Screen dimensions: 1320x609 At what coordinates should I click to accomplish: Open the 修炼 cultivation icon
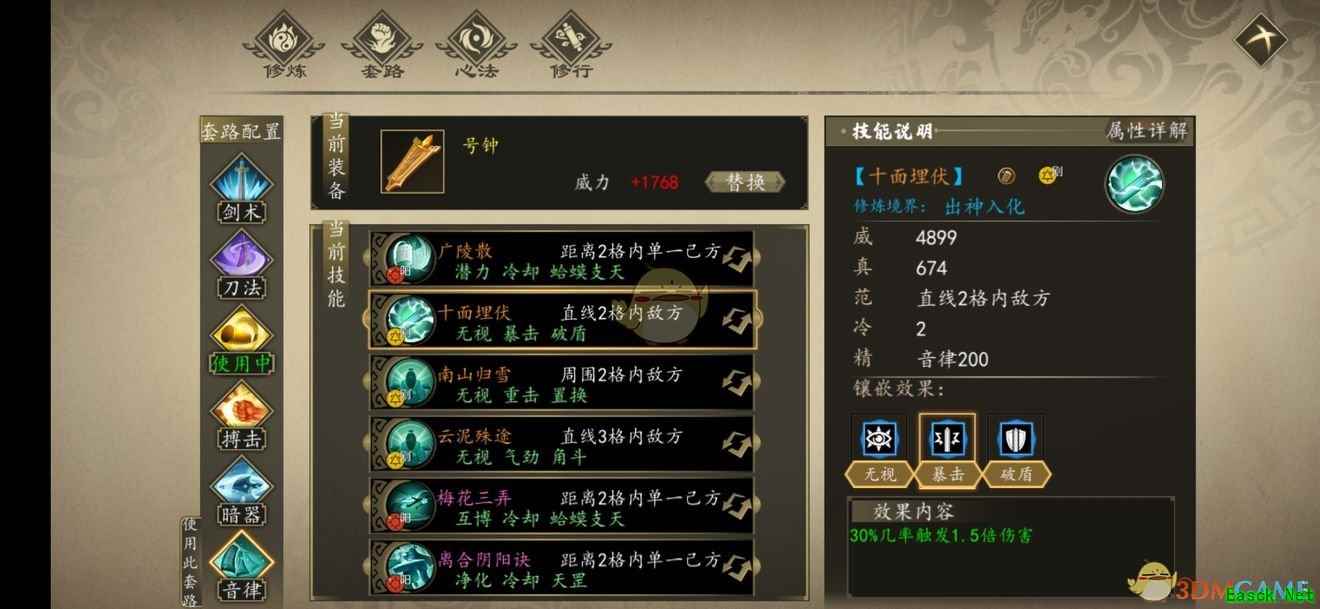pos(285,39)
